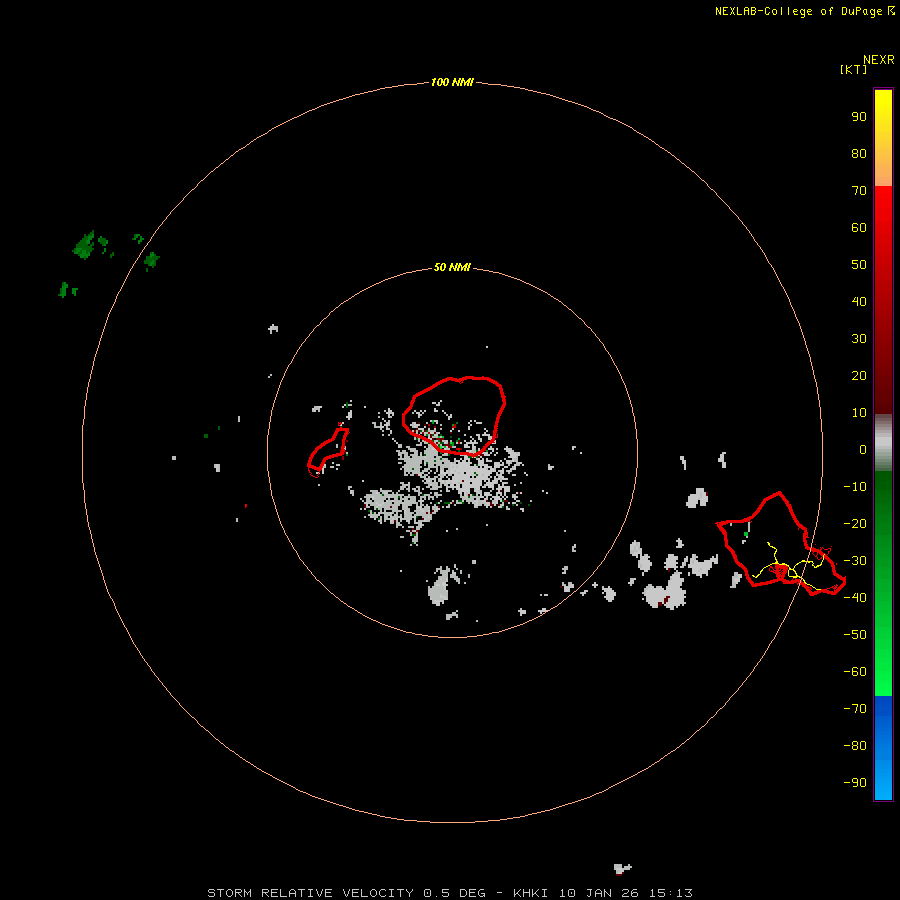Click the -40 value on velocity scale
Viewport: 900px width, 900px height.
point(855,598)
